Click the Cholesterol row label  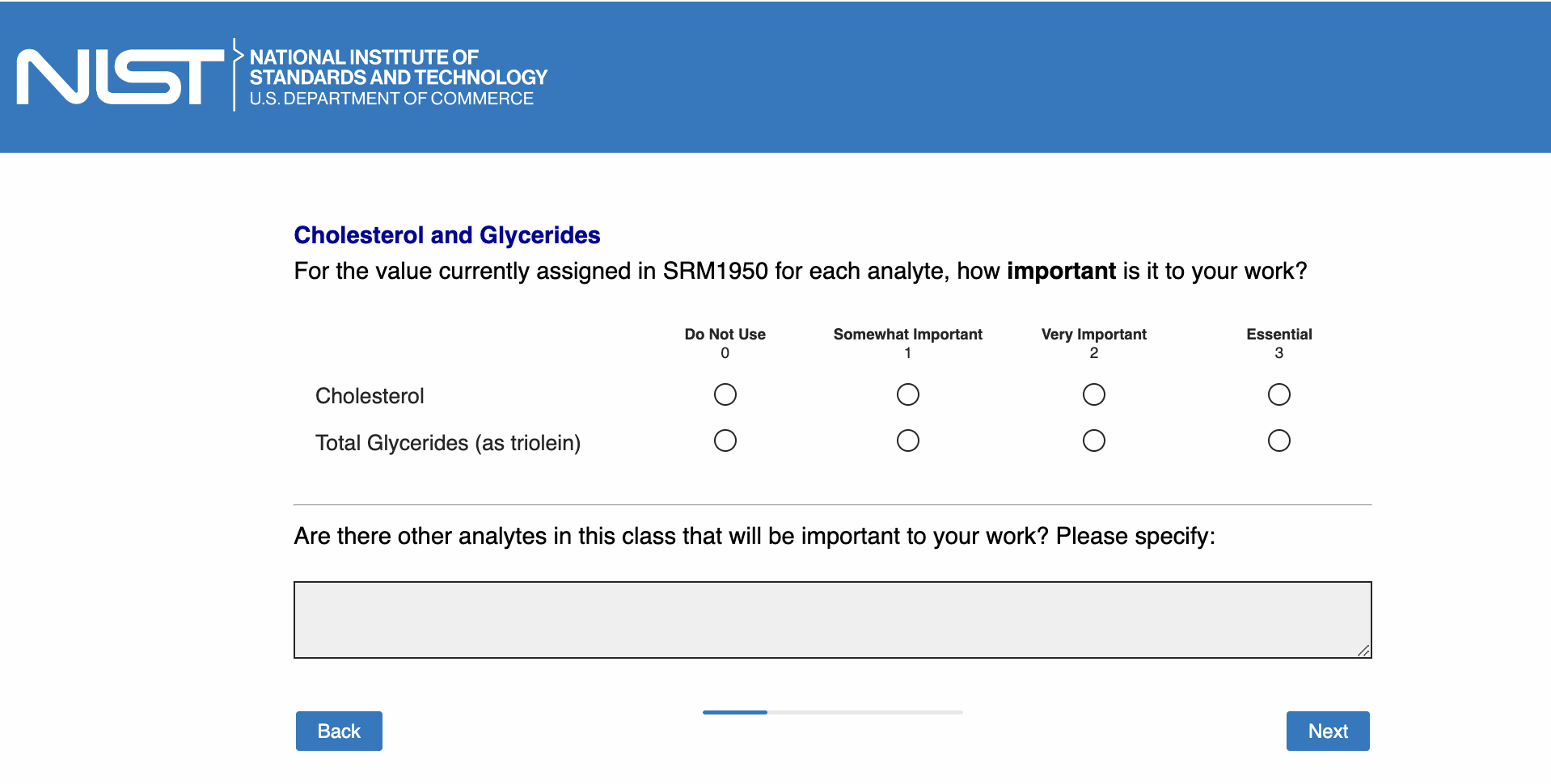point(370,396)
